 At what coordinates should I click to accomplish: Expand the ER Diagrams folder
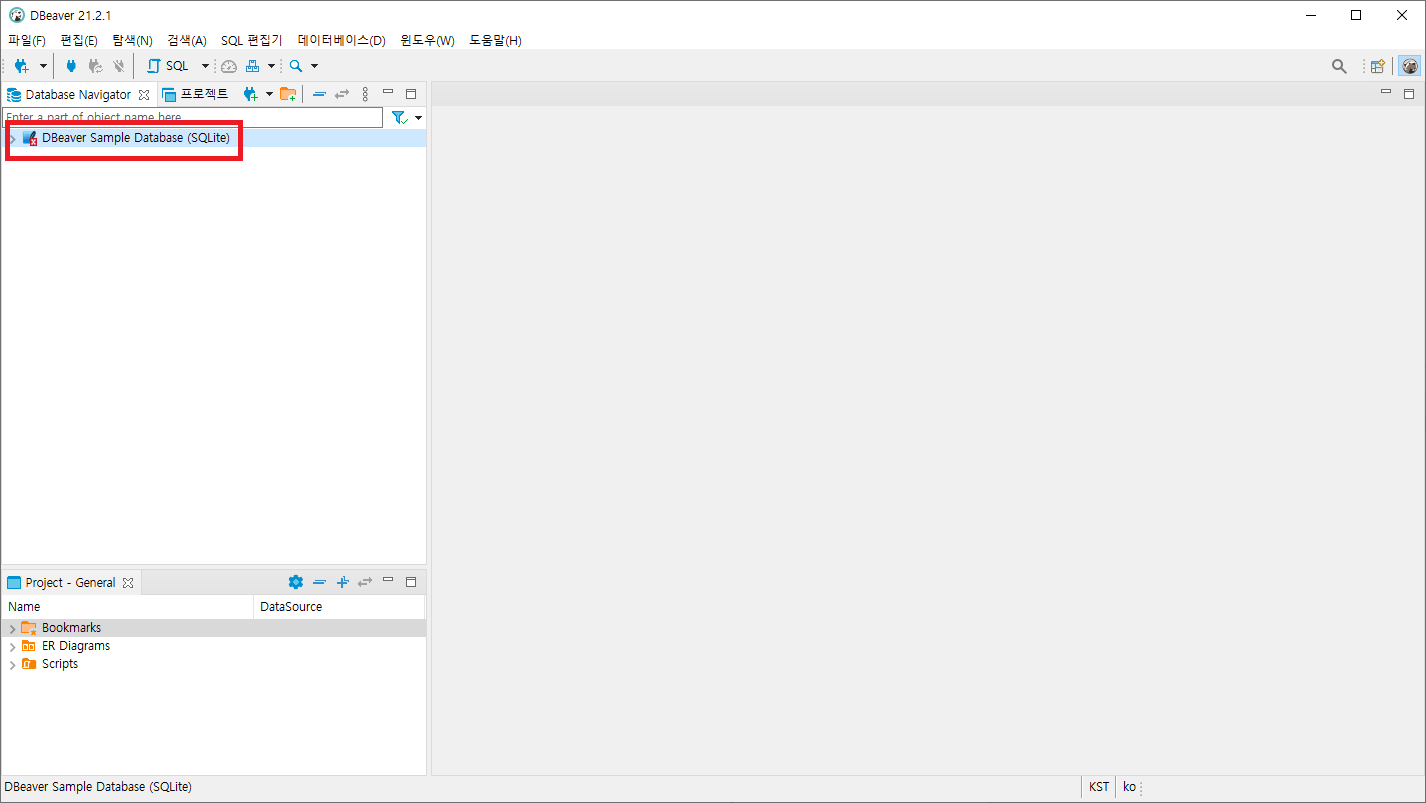[x=12, y=646]
